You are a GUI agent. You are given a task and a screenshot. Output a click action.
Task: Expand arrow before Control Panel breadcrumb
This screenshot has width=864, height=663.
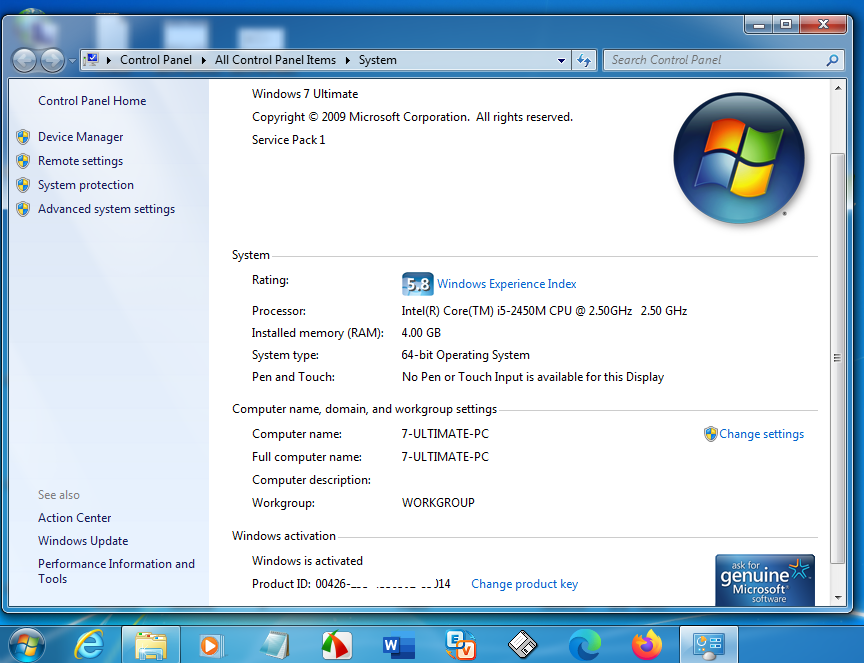109,60
